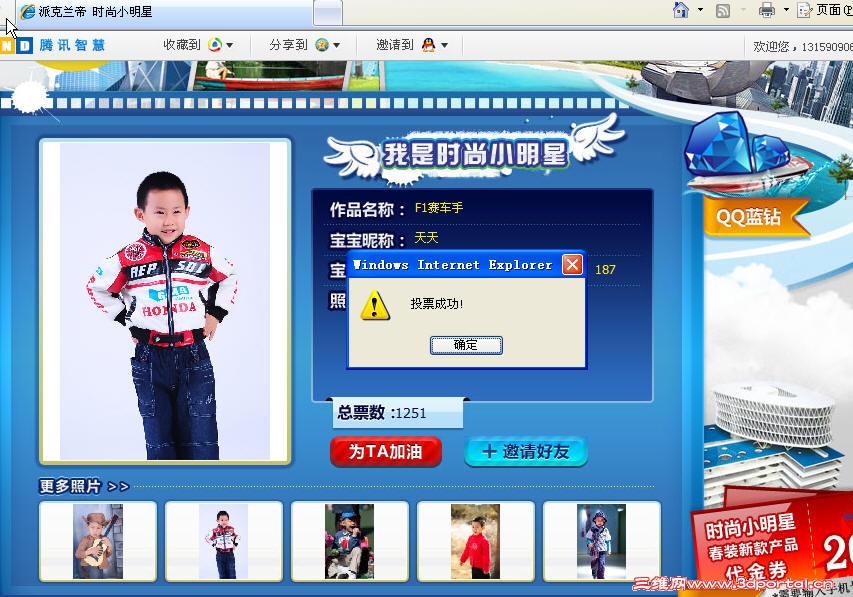This screenshot has width=853, height=597.
Task: Click the 欢迎您 welcome user text
Action: click(x=803, y=46)
